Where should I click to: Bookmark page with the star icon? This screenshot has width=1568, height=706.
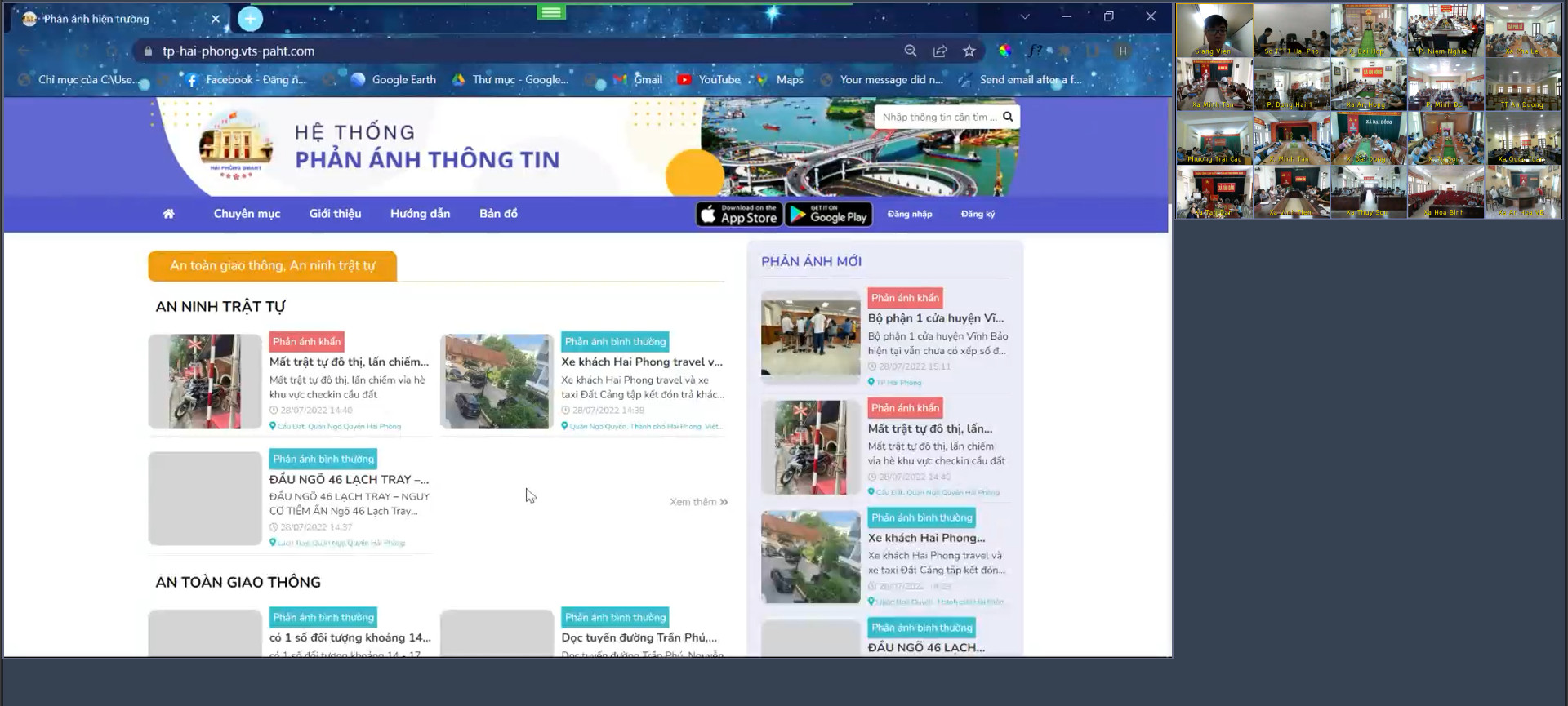[969, 51]
